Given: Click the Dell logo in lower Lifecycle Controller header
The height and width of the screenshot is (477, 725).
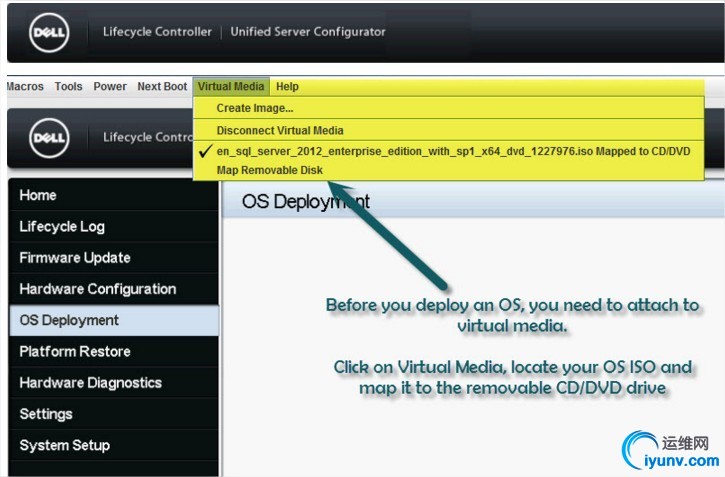Looking at the screenshot, I should [x=49, y=138].
